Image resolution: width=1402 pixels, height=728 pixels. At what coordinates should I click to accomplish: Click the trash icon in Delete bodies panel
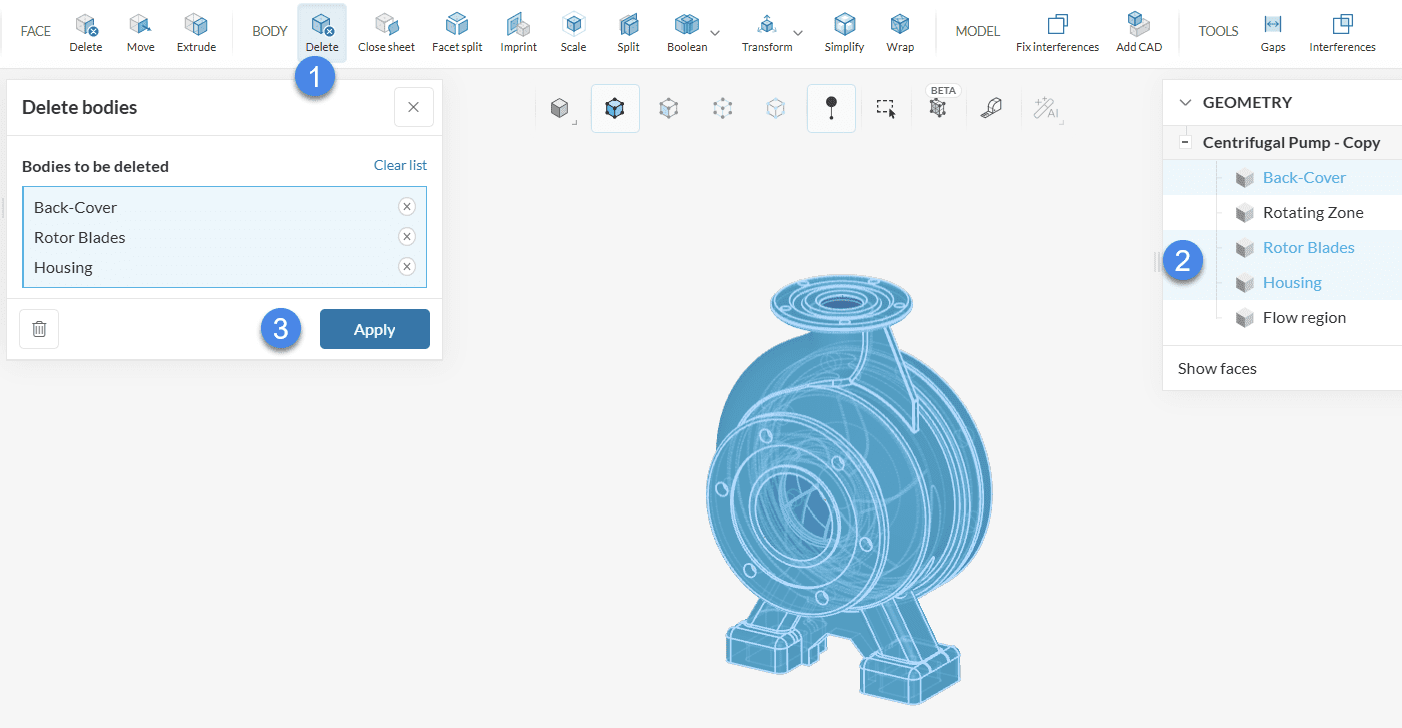click(x=39, y=329)
